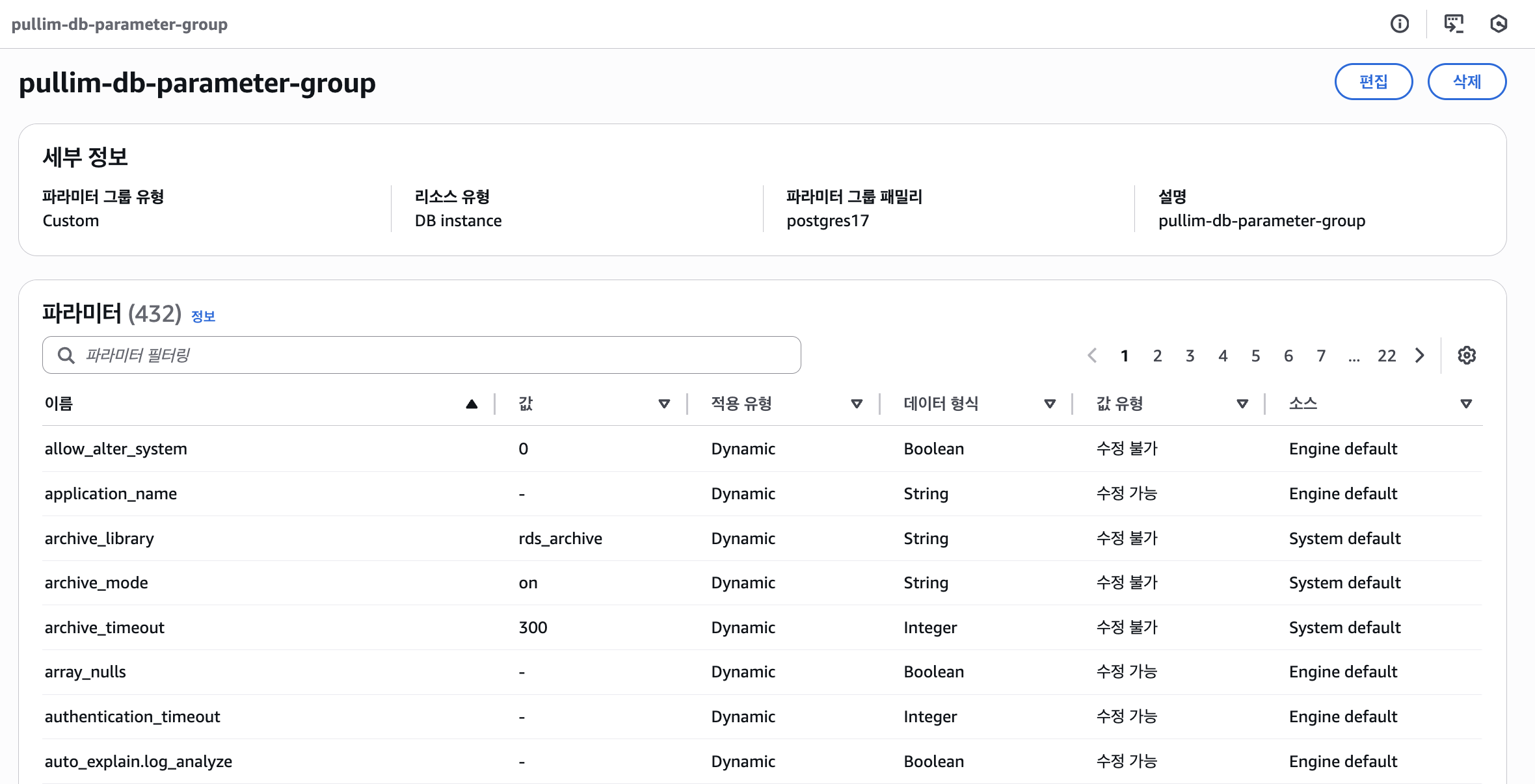The height and width of the screenshot is (784, 1535).
Task: Open the 적용 유형 column sort arrow
Action: tap(857, 404)
